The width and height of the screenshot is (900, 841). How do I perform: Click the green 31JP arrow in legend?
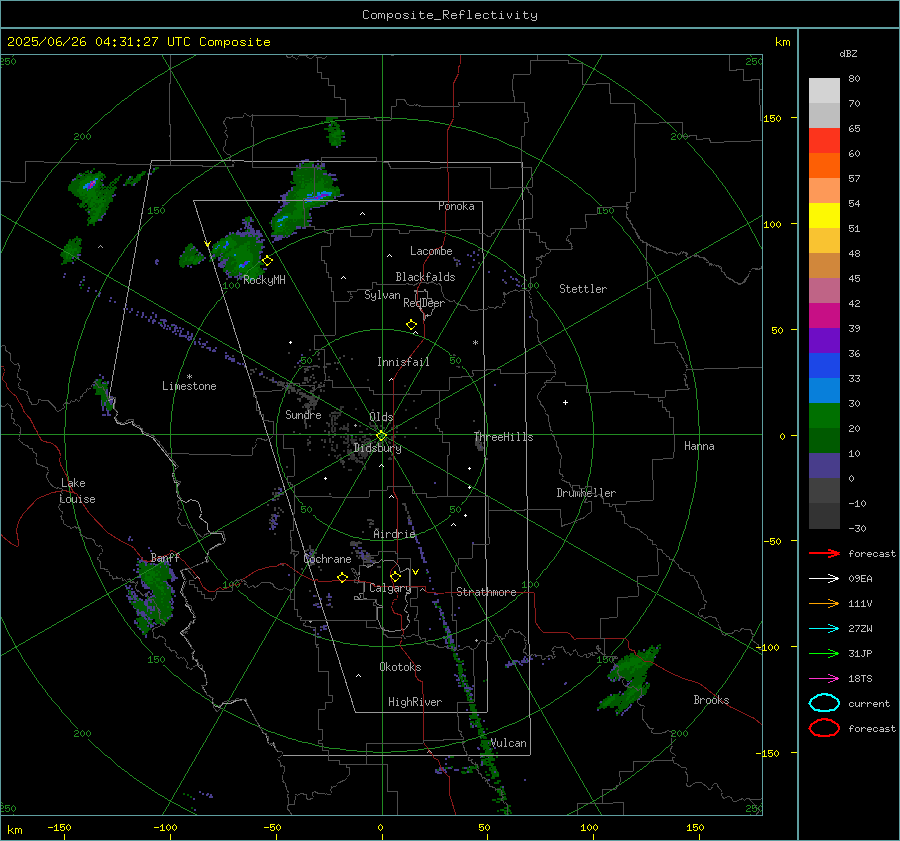824,653
